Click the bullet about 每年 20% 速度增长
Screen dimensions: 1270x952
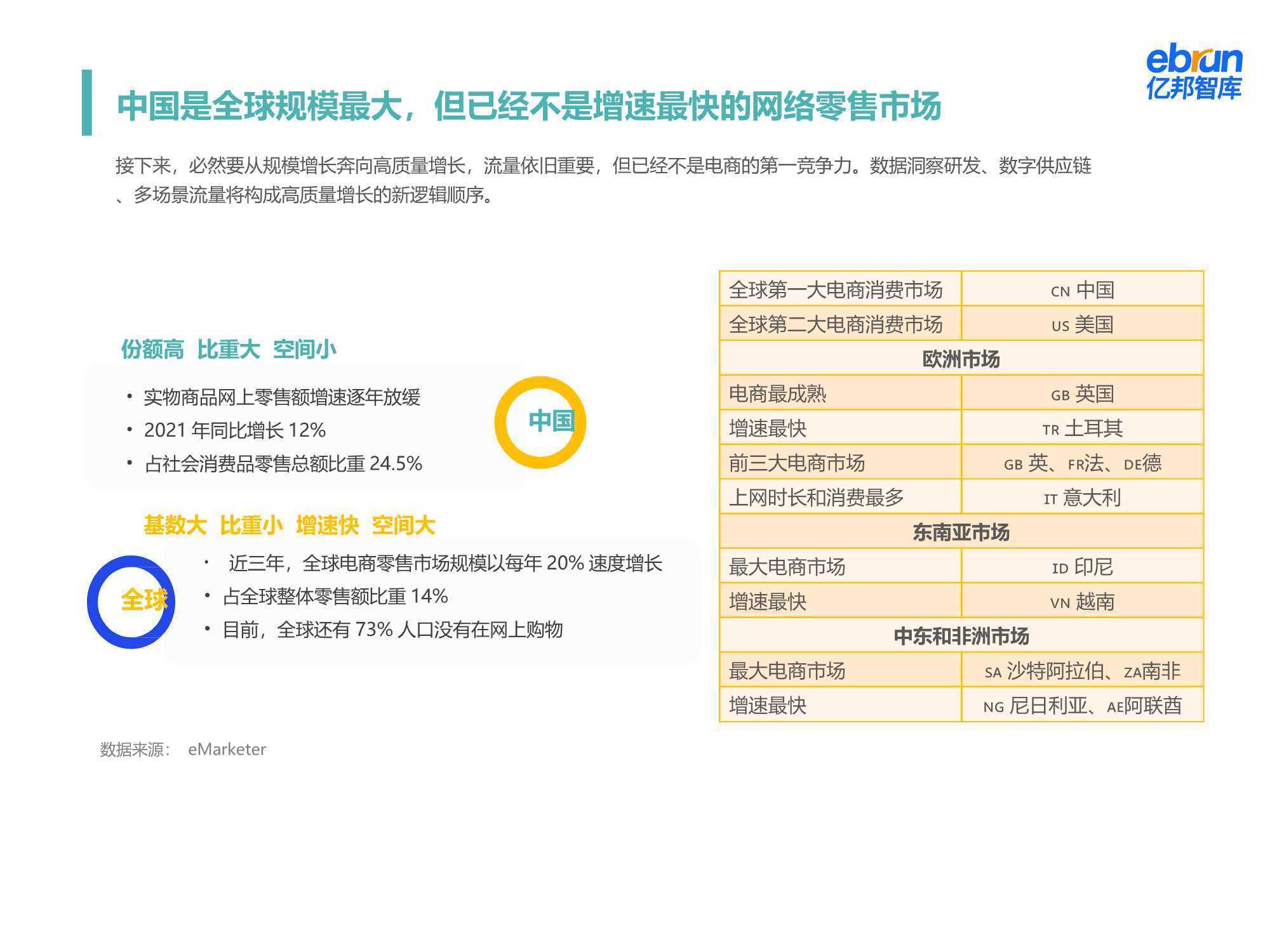pyautogui.click(x=445, y=563)
